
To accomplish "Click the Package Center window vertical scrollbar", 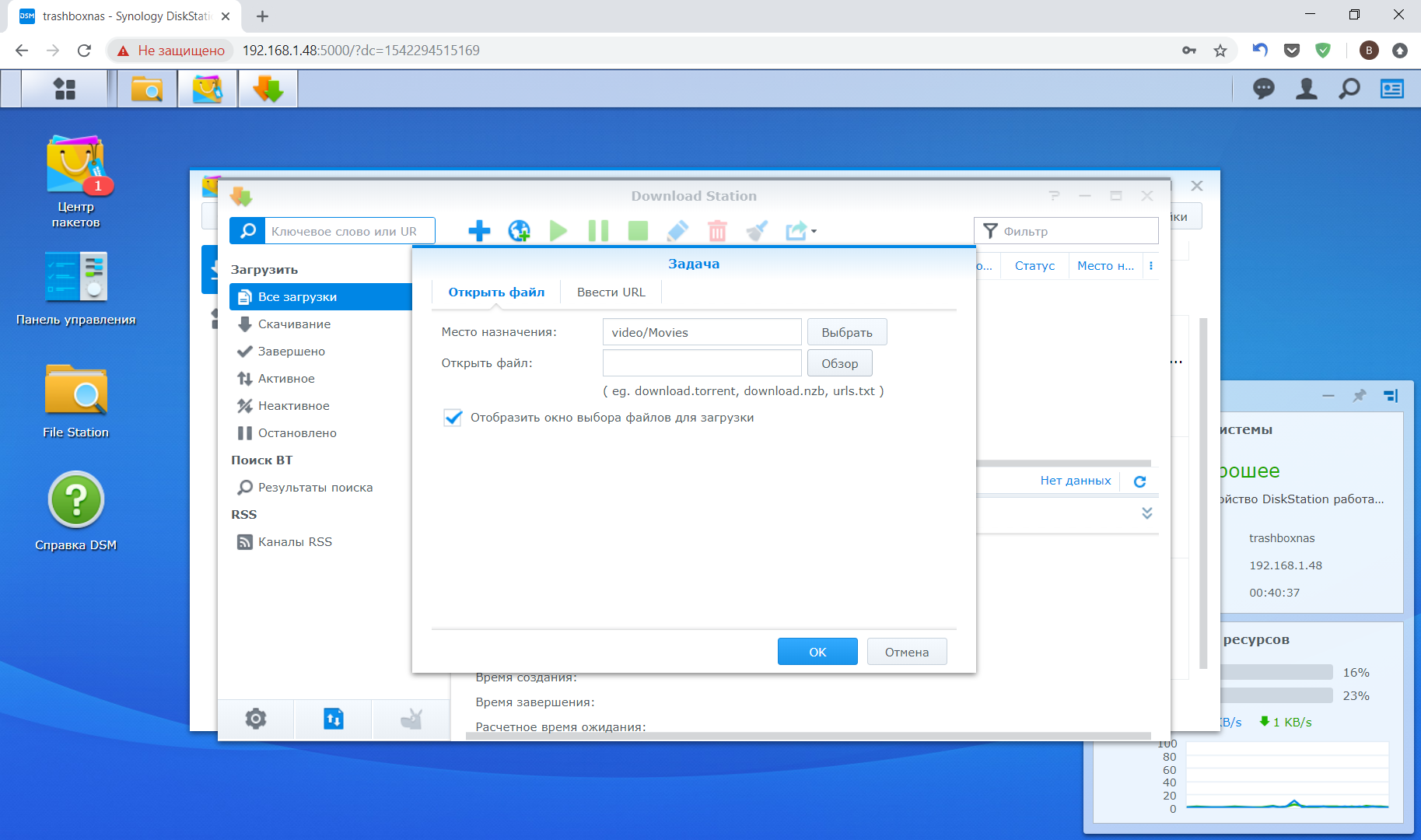I will click(x=1203, y=493).
